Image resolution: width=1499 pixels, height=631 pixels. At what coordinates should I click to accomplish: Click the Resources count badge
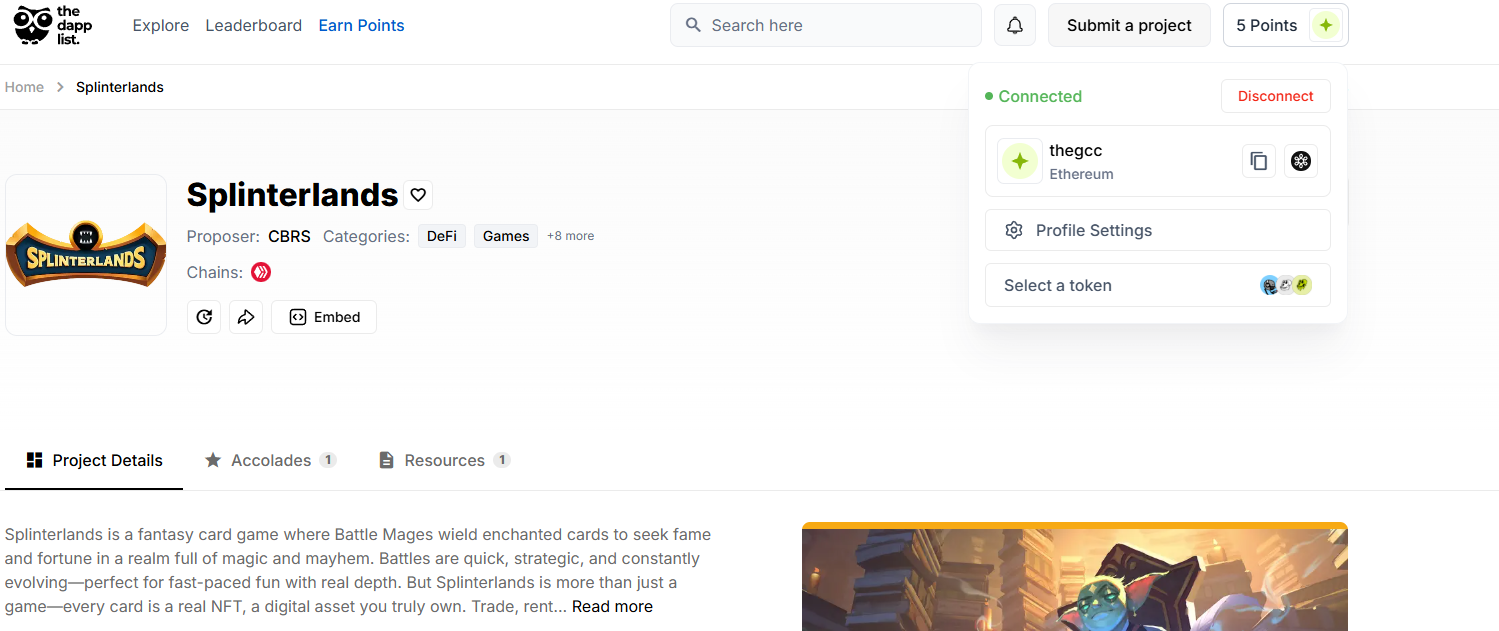[502, 460]
